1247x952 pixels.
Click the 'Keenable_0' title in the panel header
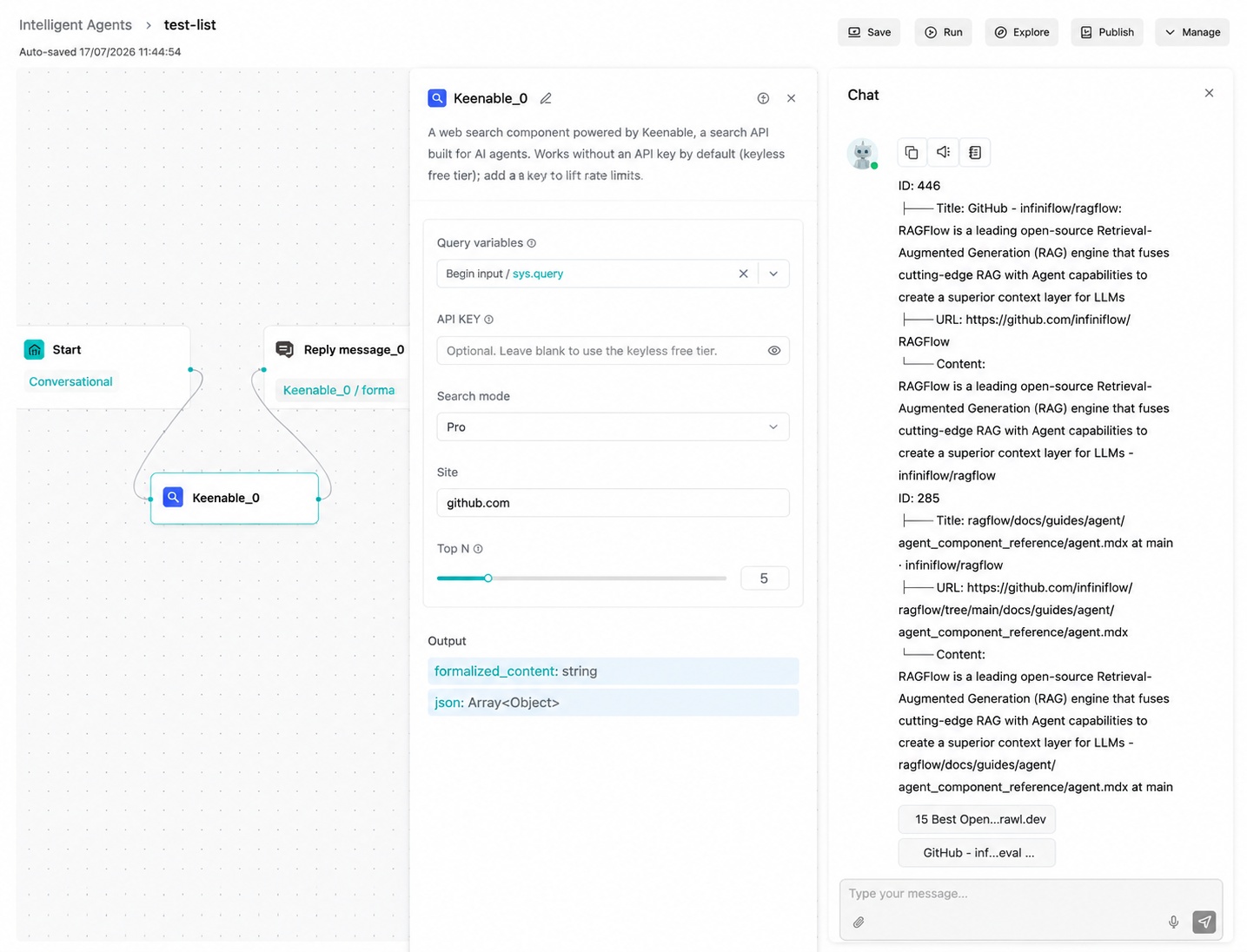[490, 98]
